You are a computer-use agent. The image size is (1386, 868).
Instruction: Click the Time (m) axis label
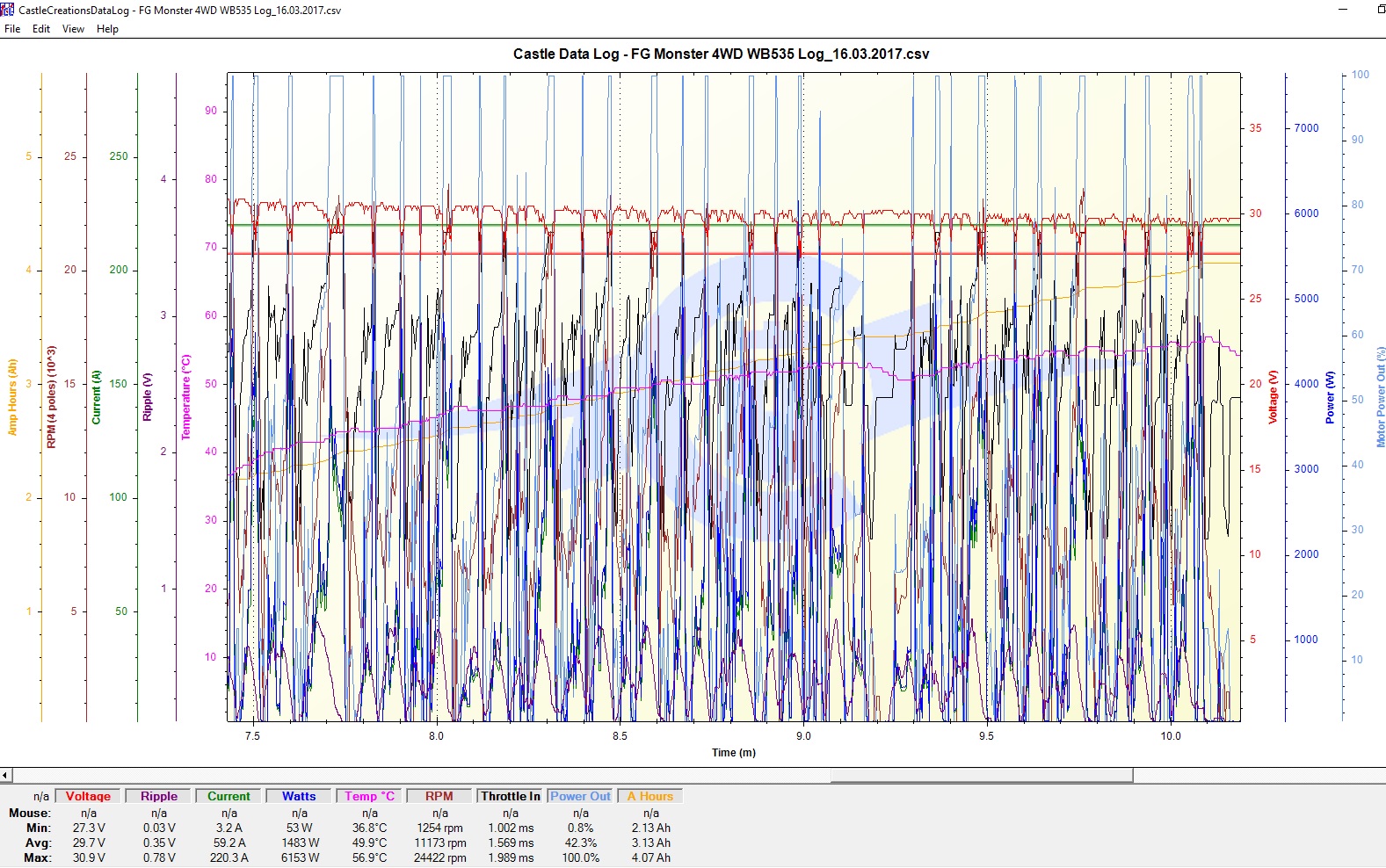click(x=733, y=752)
